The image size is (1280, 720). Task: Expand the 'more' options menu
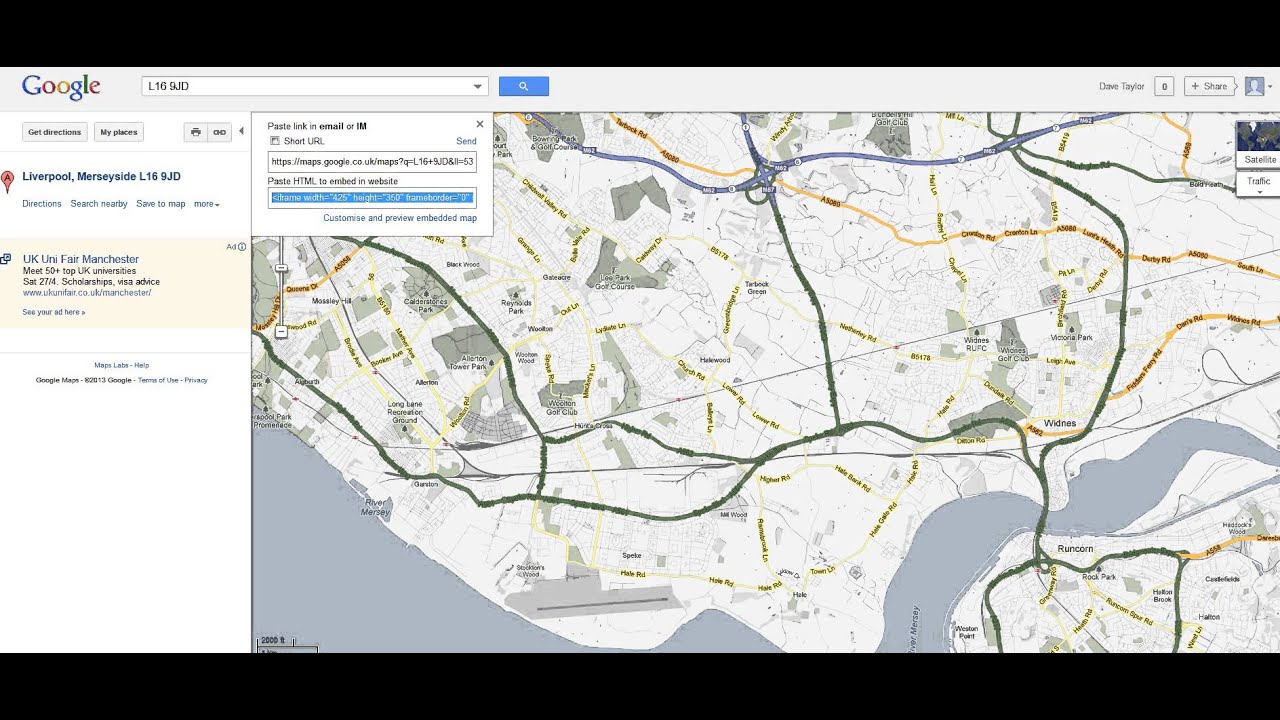pos(207,204)
